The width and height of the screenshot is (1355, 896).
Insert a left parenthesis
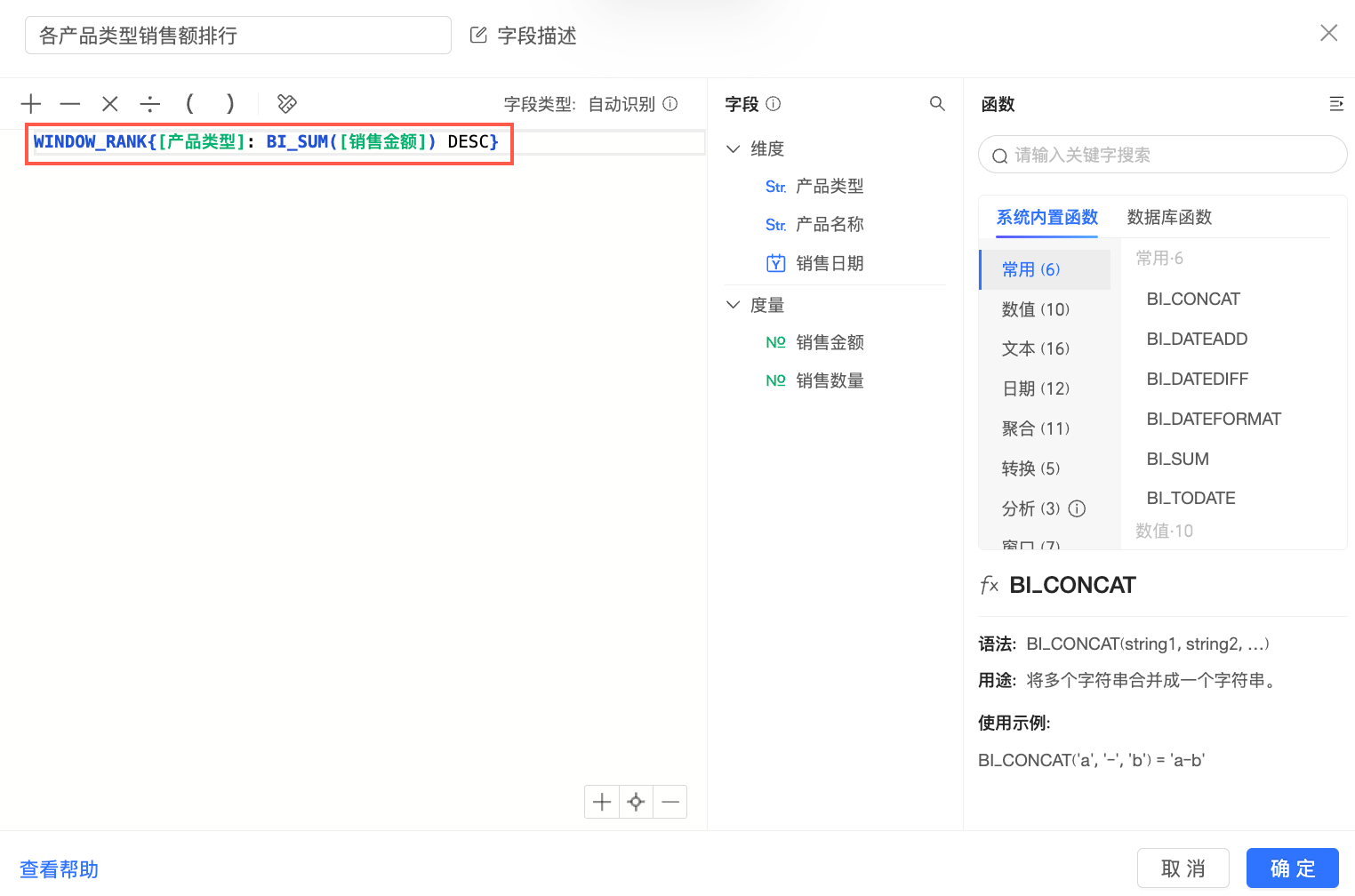pyautogui.click(x=189, y=104)
